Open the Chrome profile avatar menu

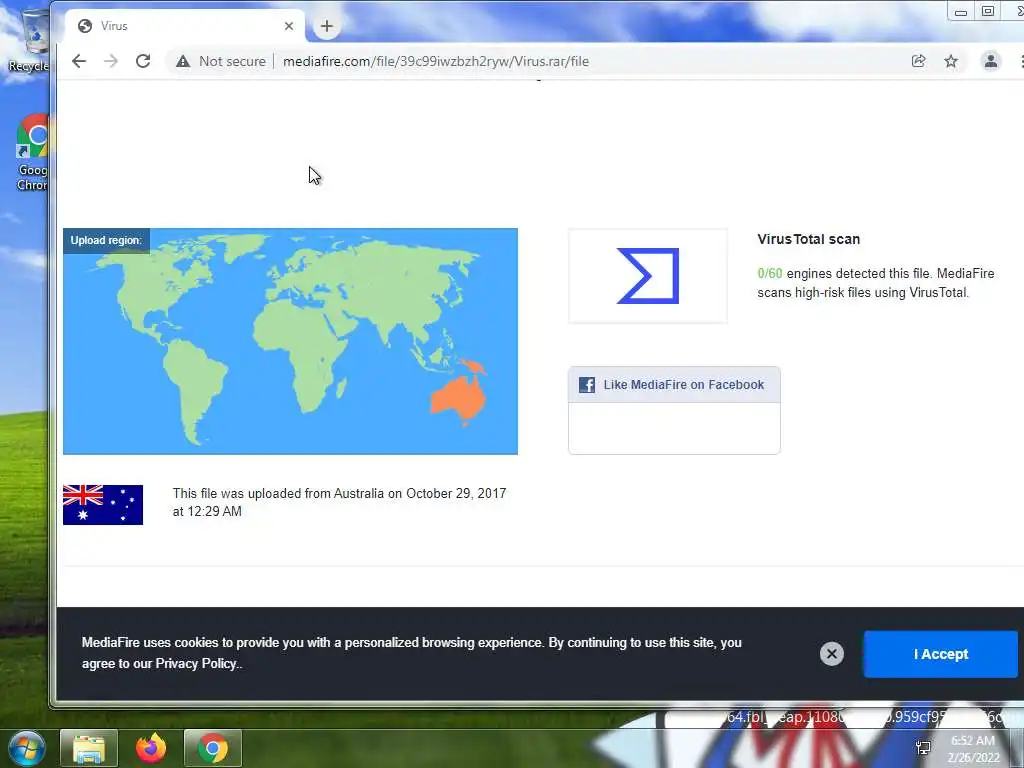point(991,61)
